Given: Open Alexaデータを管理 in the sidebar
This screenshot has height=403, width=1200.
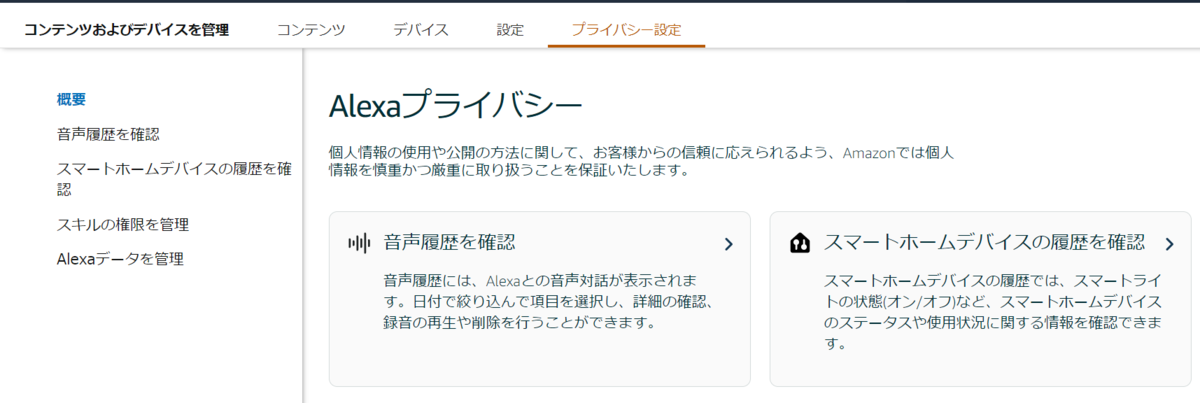Looking at the screenshot, I should click(120, 259).
